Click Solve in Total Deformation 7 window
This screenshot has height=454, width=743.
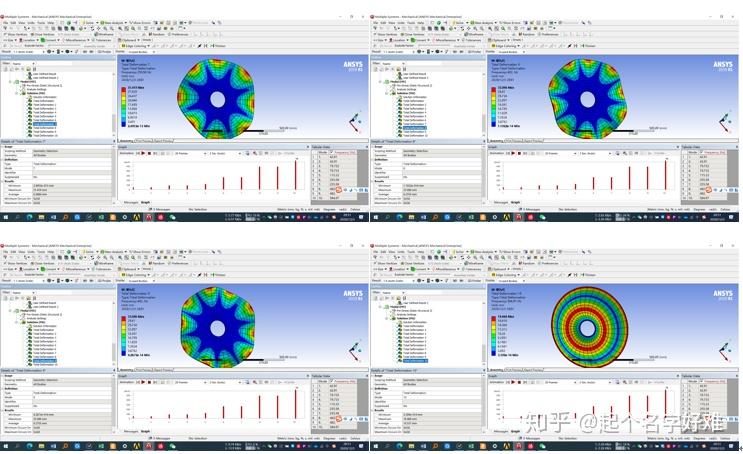pyautogui.click(x=89, y=22)
